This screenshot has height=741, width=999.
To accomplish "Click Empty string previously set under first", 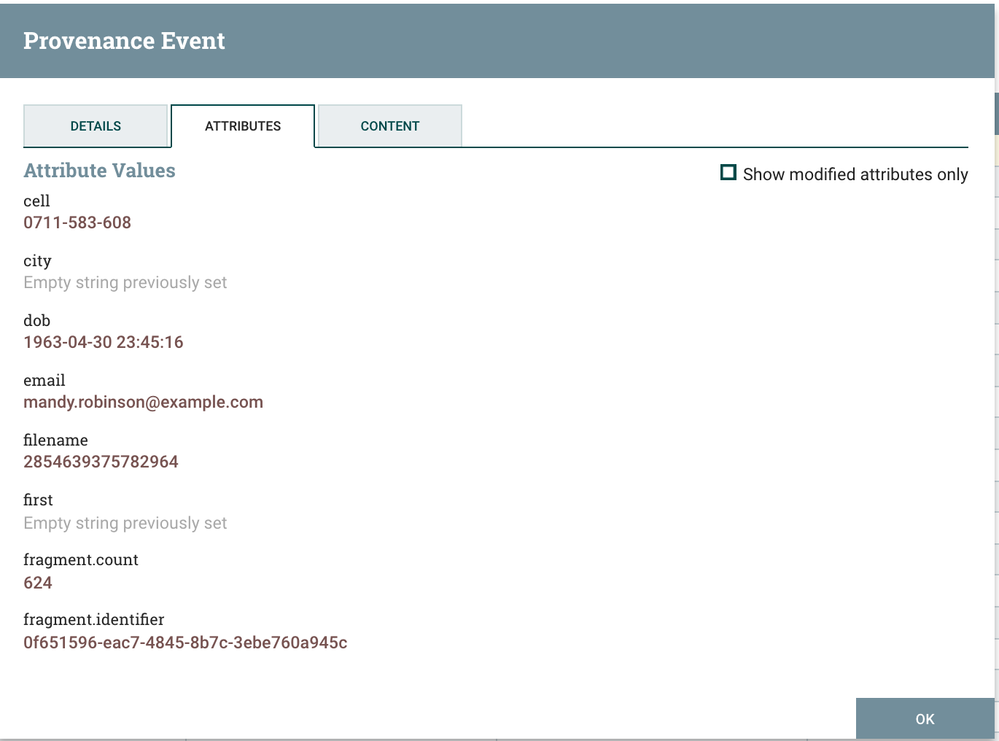I will [x=125, y=522].
